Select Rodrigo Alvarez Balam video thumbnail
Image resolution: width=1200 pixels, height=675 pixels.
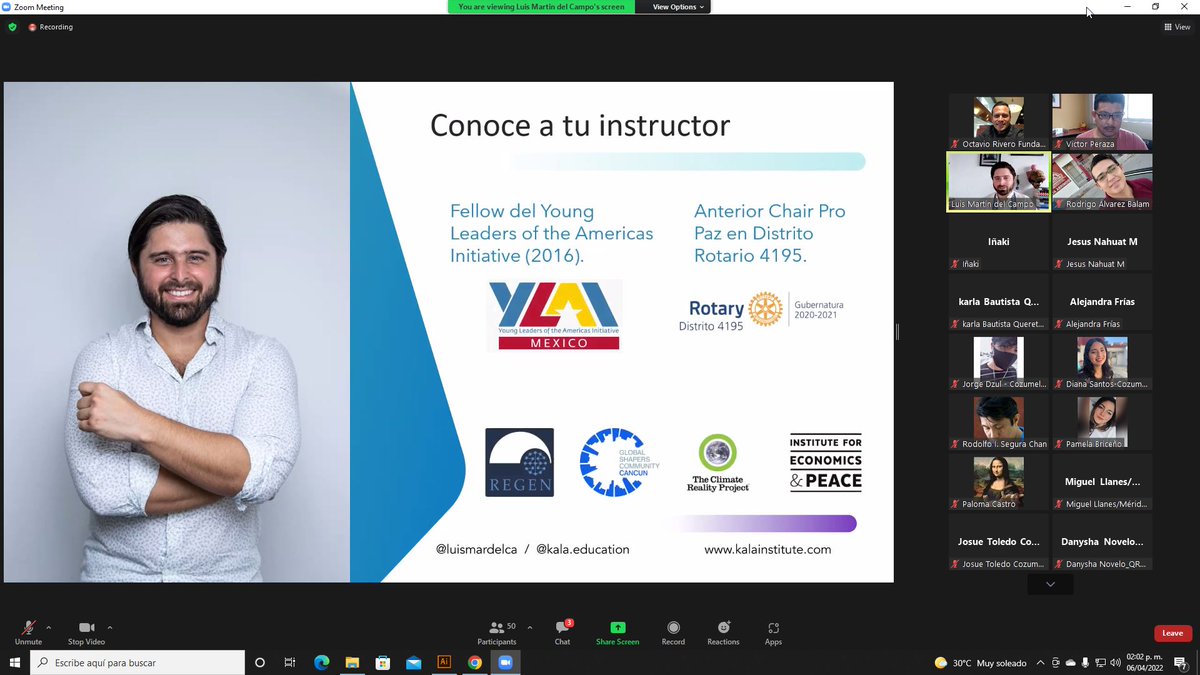1102,182
